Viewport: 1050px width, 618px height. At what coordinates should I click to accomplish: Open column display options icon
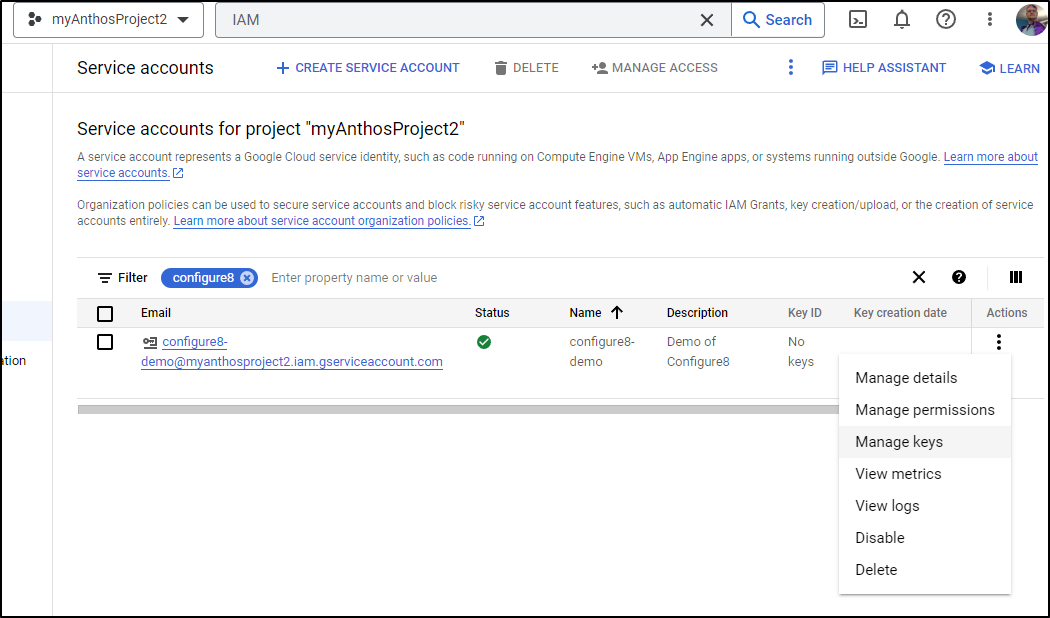1016,277
